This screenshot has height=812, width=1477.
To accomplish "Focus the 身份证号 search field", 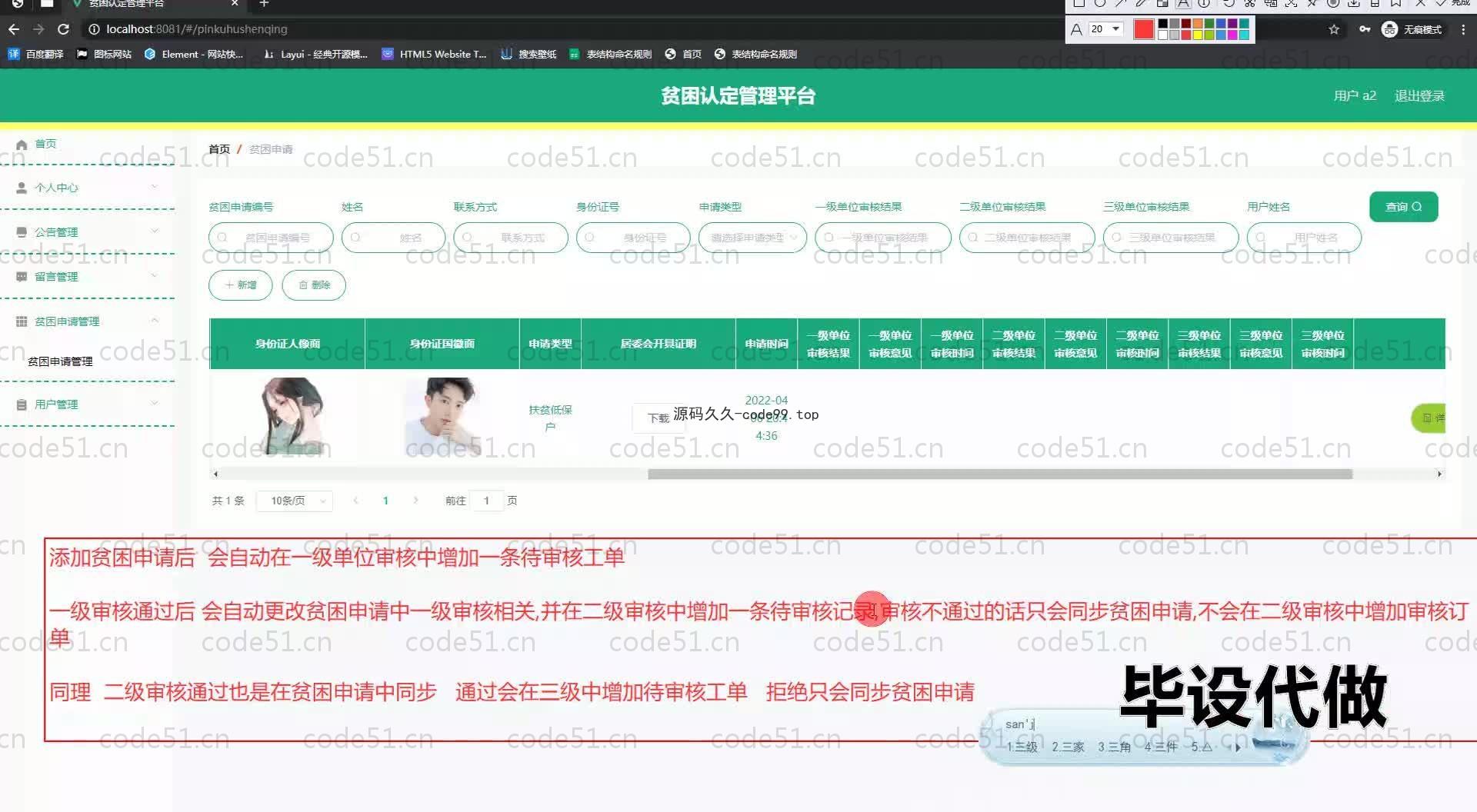I will [x=633, y=238].
